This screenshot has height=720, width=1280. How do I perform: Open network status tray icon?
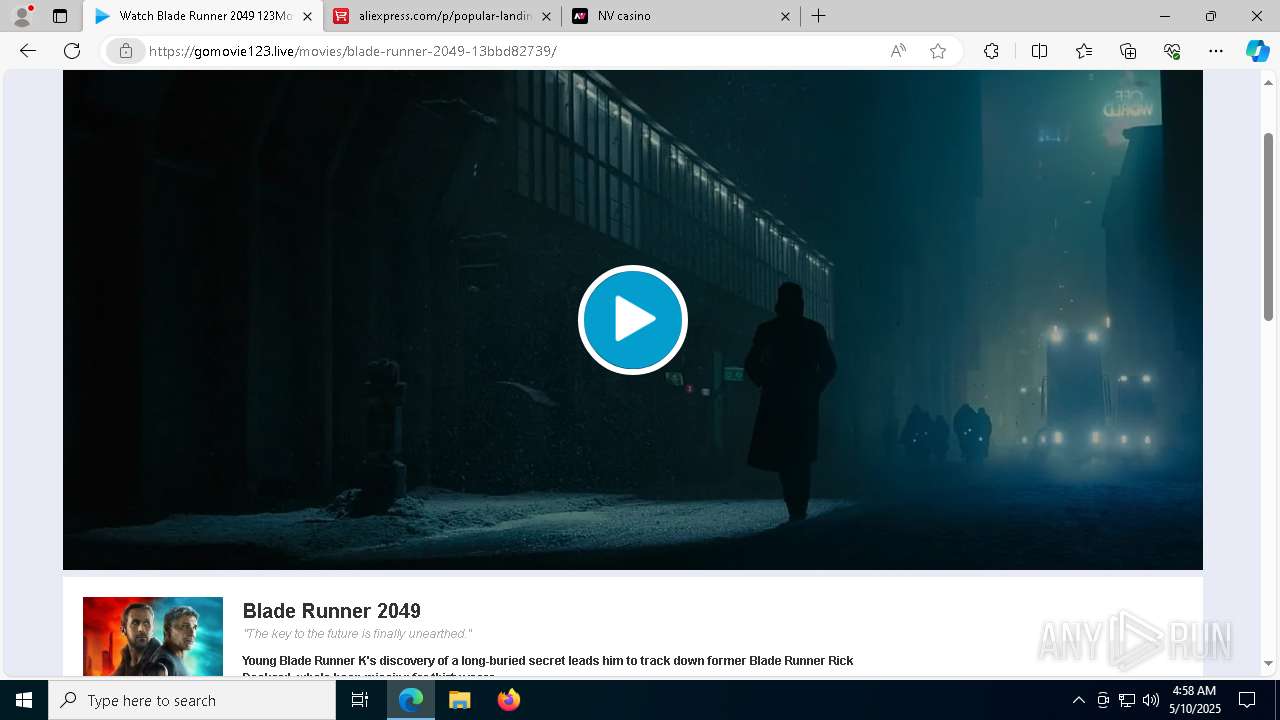(x=1127, y=700)
